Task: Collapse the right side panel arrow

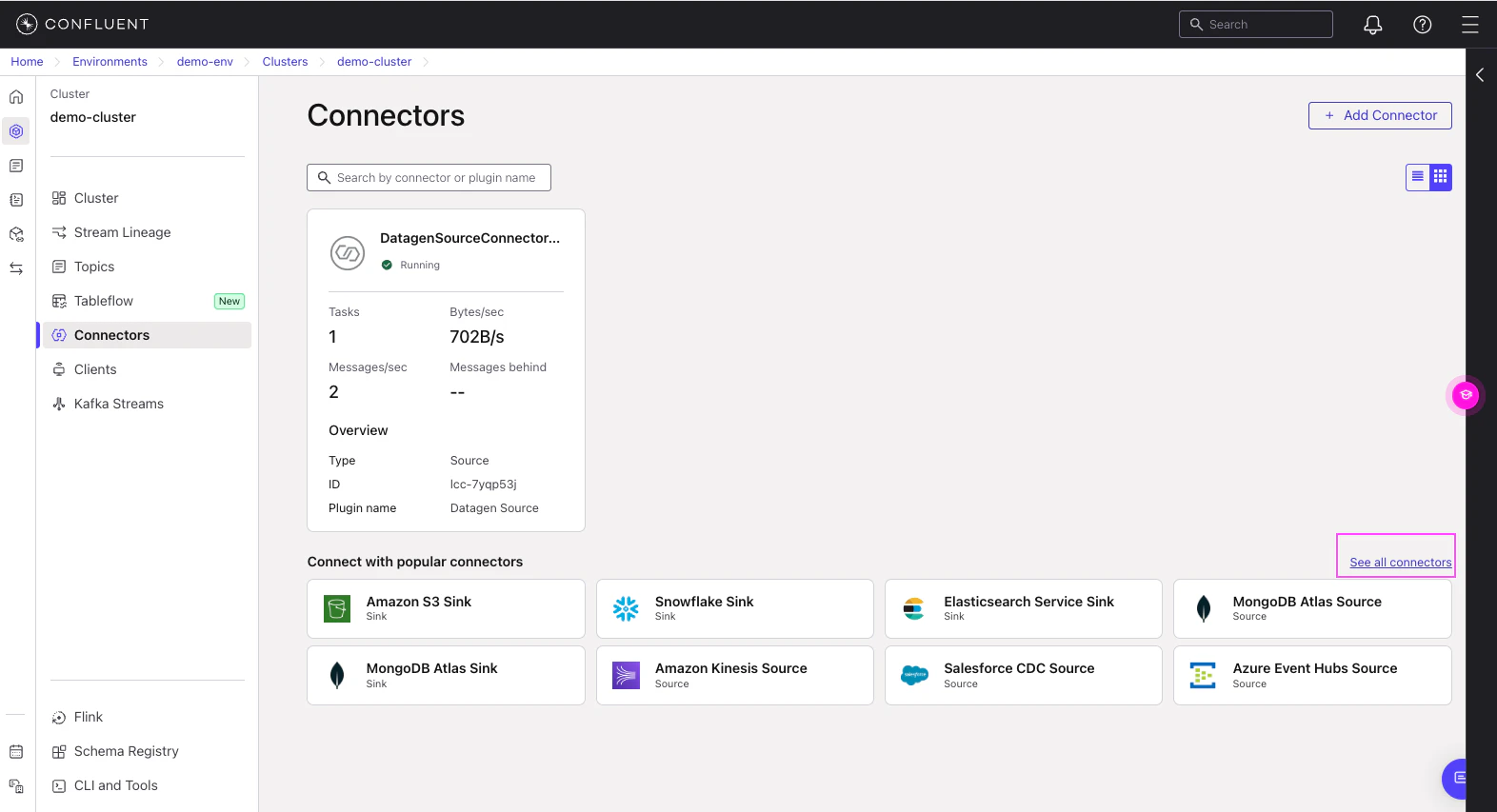Action: coord(1480,74)
